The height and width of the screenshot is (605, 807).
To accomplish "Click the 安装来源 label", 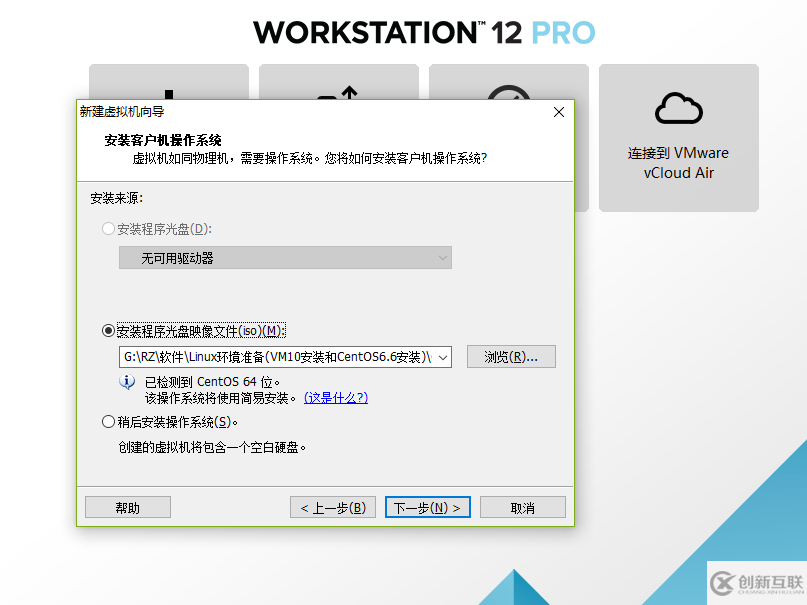I will pyautogui.click(x=117, y=199).
